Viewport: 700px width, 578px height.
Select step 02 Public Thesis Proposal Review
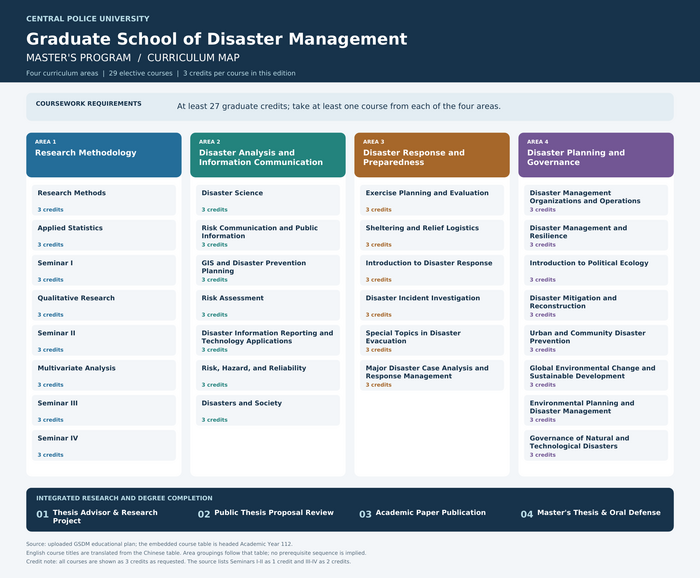(x=266, y=513)
